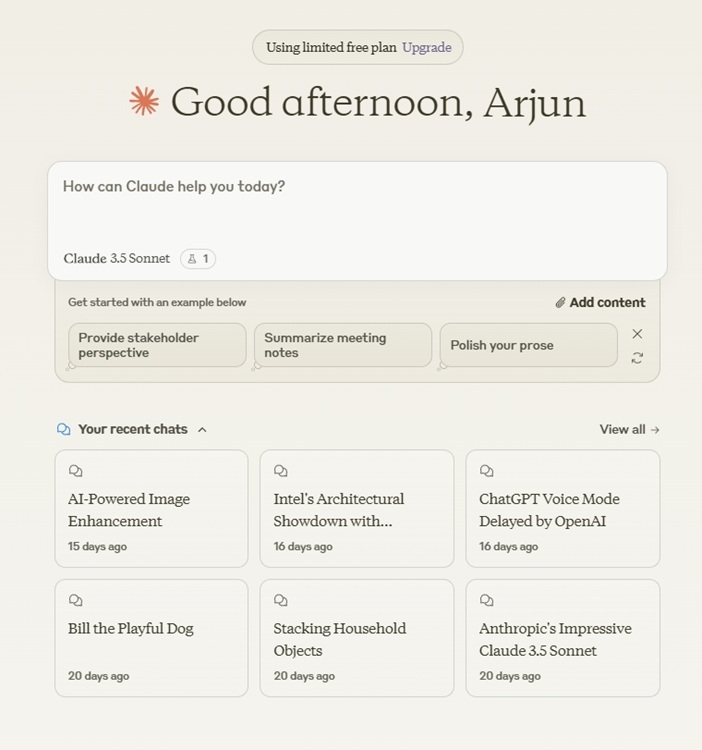Click chat icon on Bill the Playful Dog card
Image resolution: width=702 pixels, height=750 pixels.
tap(76, 600)
